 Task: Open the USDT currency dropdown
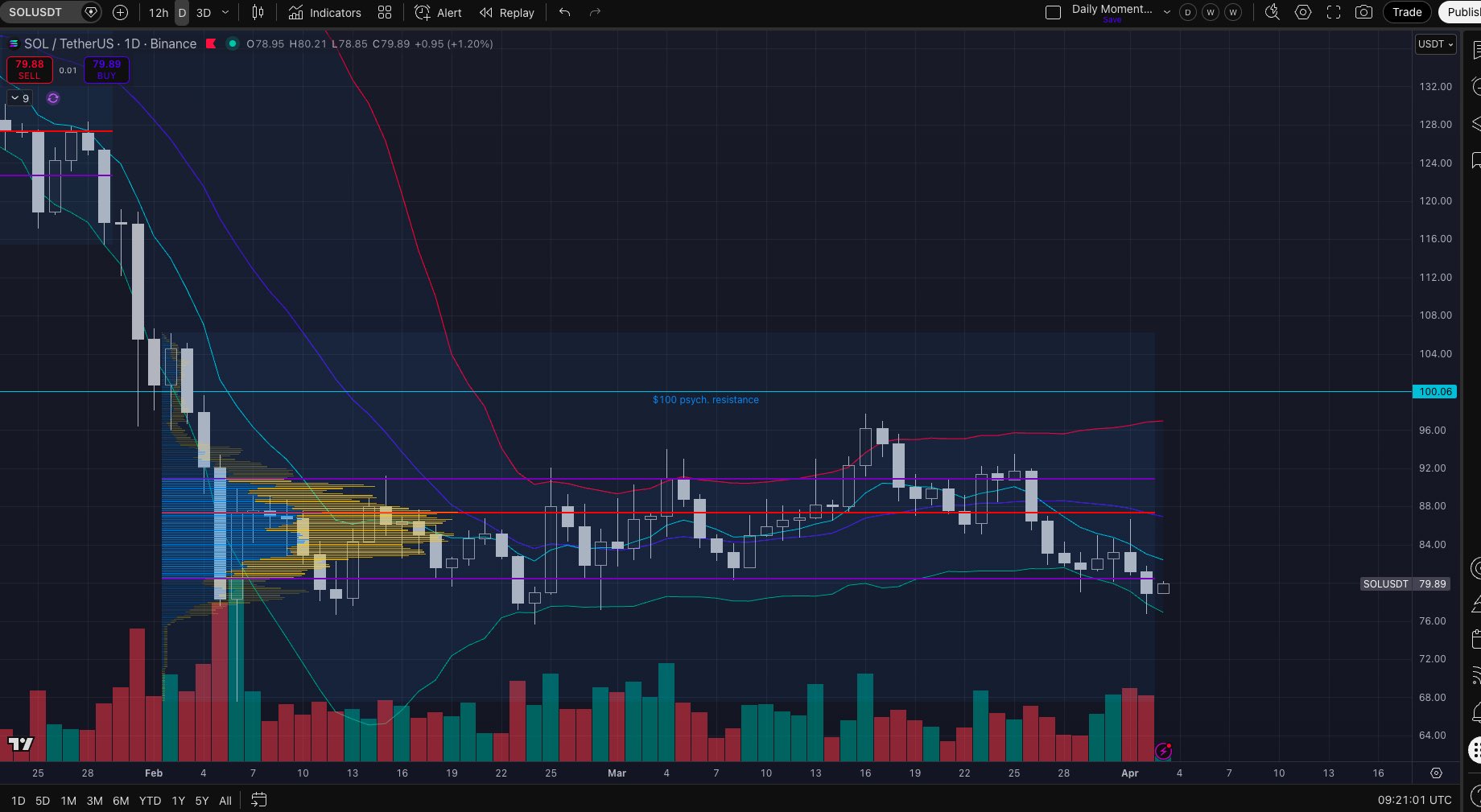pyautogui.click(x=1436, y=44)
